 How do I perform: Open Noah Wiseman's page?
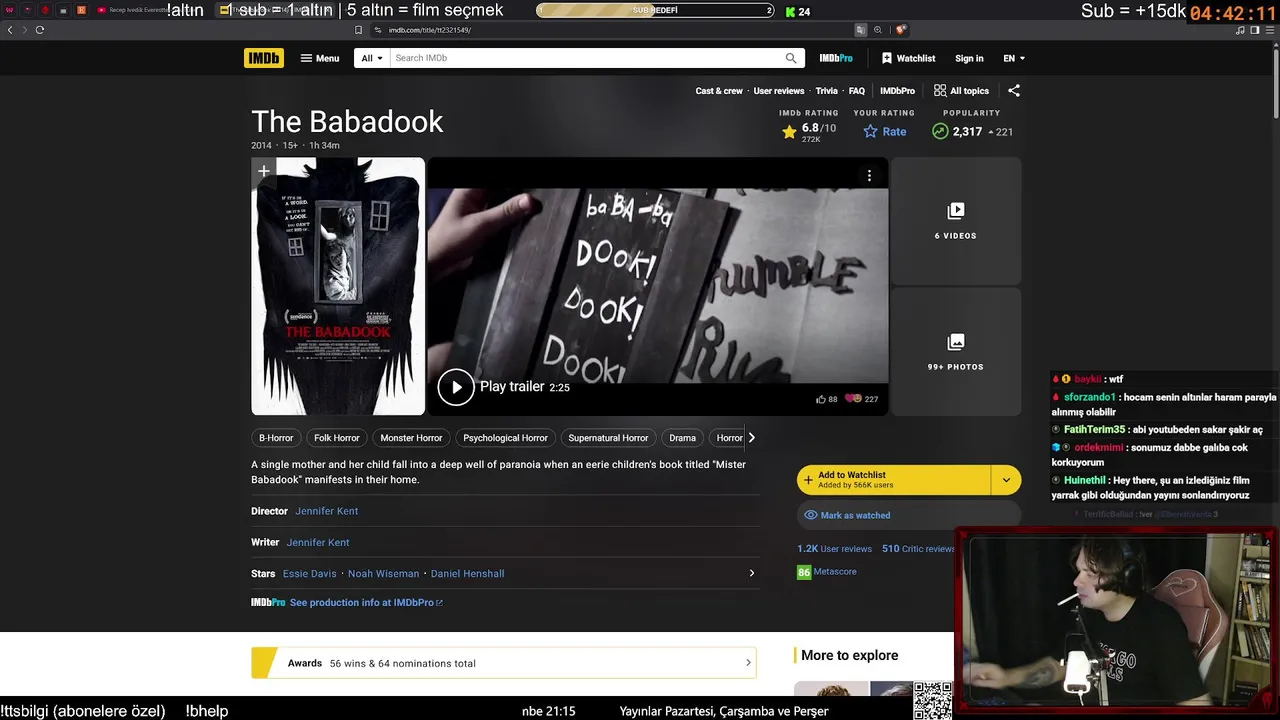point(384,574)
